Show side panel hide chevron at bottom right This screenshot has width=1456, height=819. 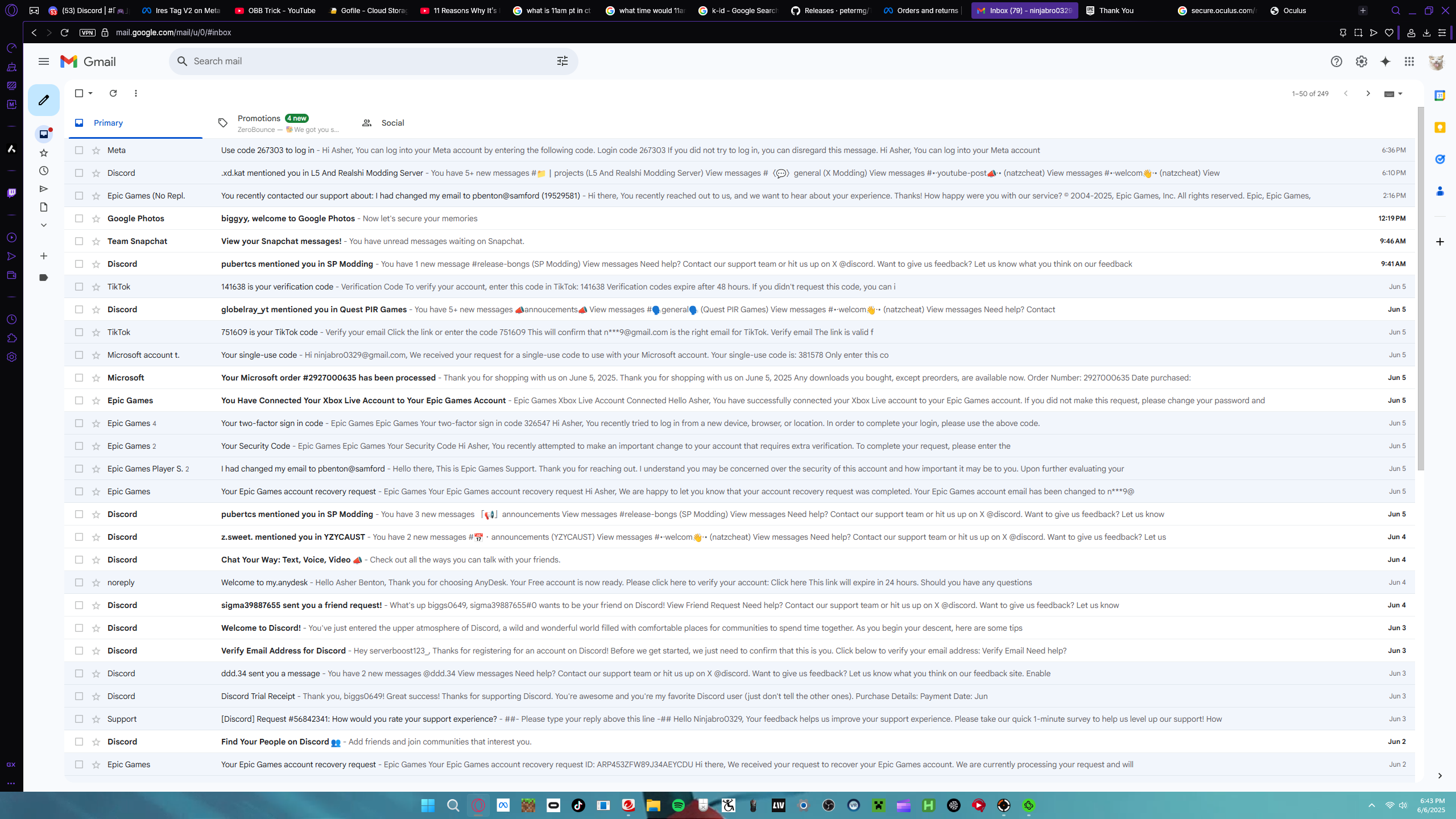click(1440, 776)
